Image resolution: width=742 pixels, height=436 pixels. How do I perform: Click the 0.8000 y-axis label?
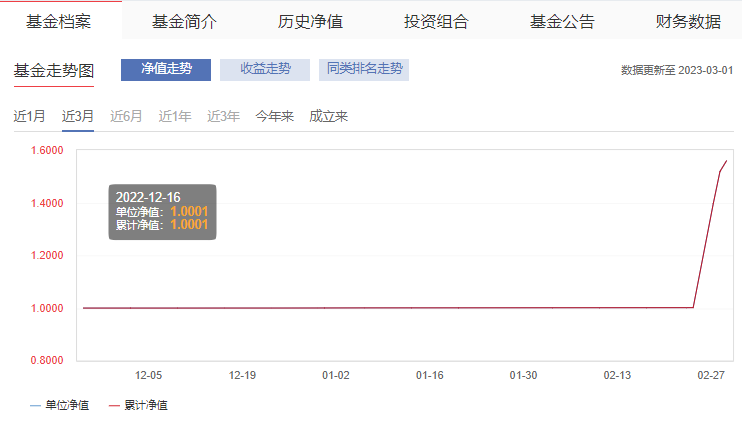pyautogui.click(x=47, y=360)
